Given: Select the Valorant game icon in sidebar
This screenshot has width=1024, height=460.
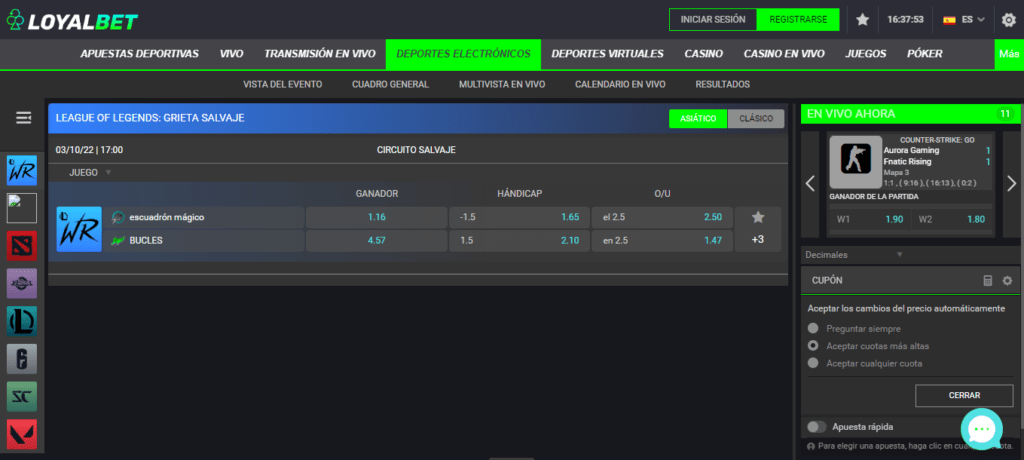Looking at the screenshot, I should tap(22, 435).
